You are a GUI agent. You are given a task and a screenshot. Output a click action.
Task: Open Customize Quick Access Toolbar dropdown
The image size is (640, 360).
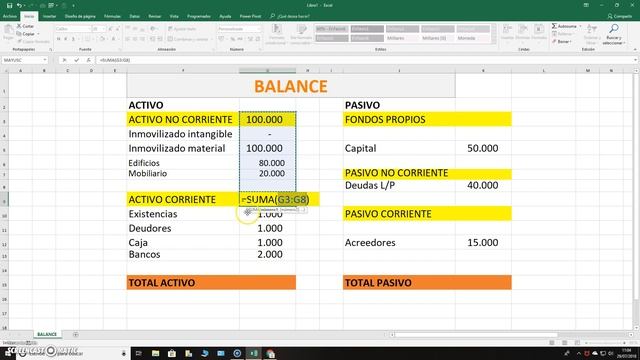pyautogui.click(x=73, y=5)
